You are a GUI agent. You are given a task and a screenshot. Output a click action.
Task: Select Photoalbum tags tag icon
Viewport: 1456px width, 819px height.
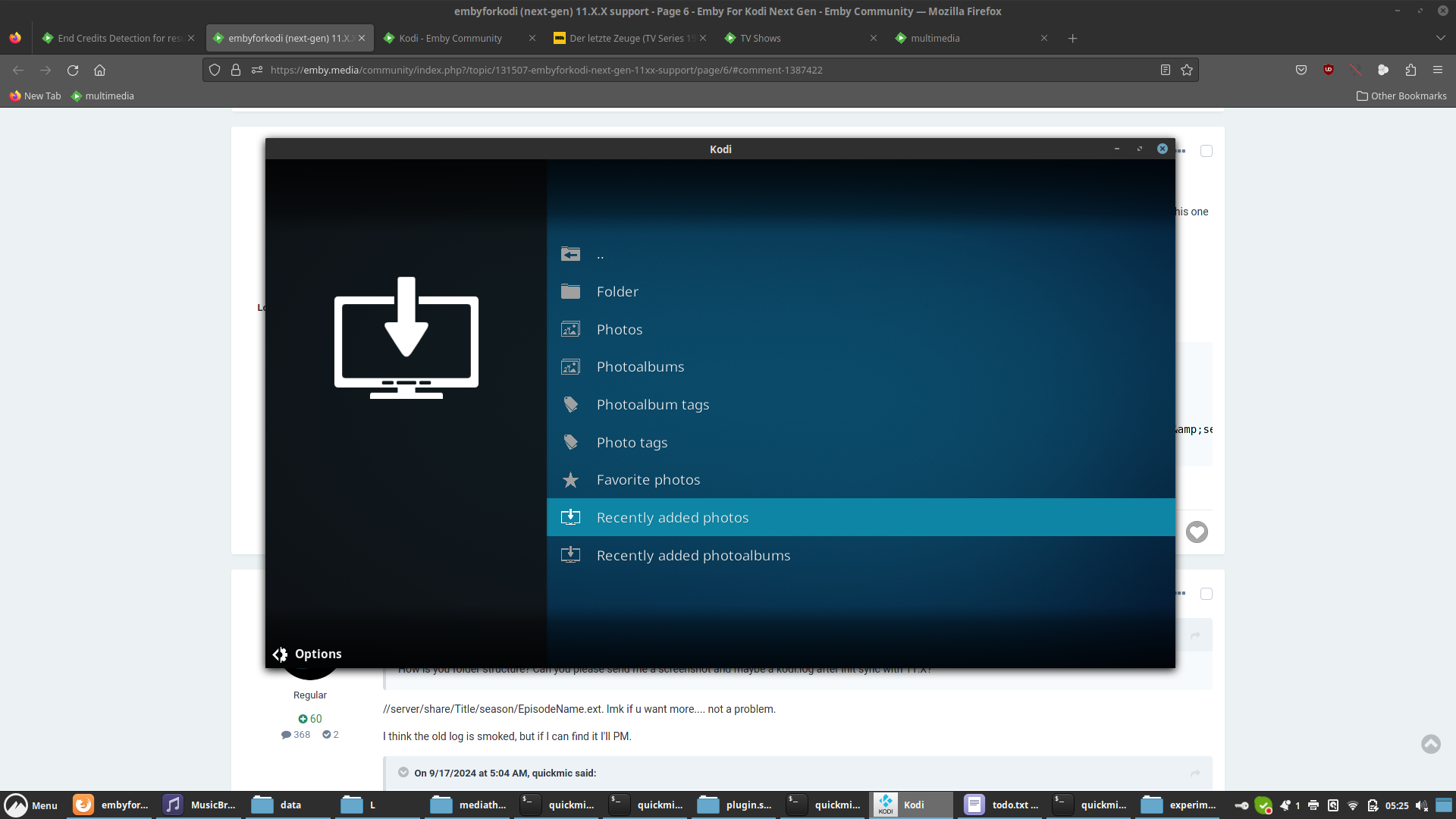point(570,405)
